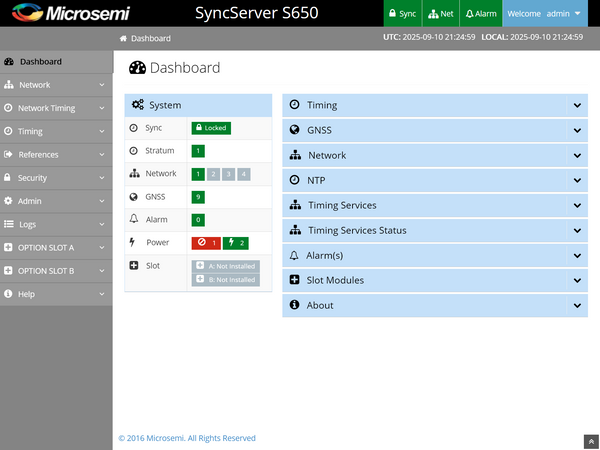Click the sidebar Logs list icon

point(8,224)
